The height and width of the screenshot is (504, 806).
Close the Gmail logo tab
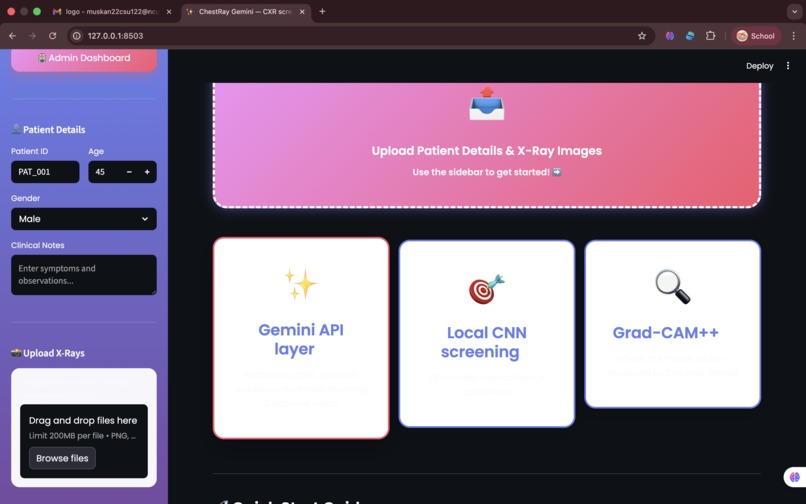tap(169, 11)
